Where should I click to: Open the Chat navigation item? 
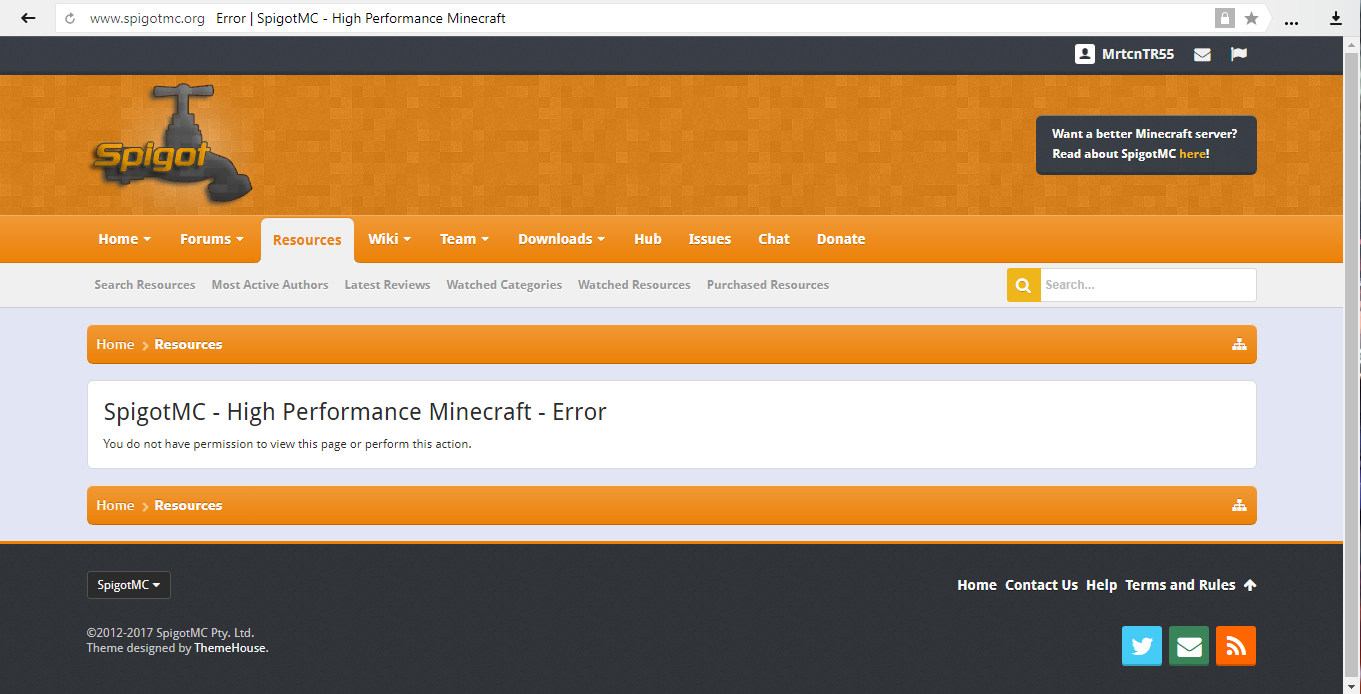(774, 239)
